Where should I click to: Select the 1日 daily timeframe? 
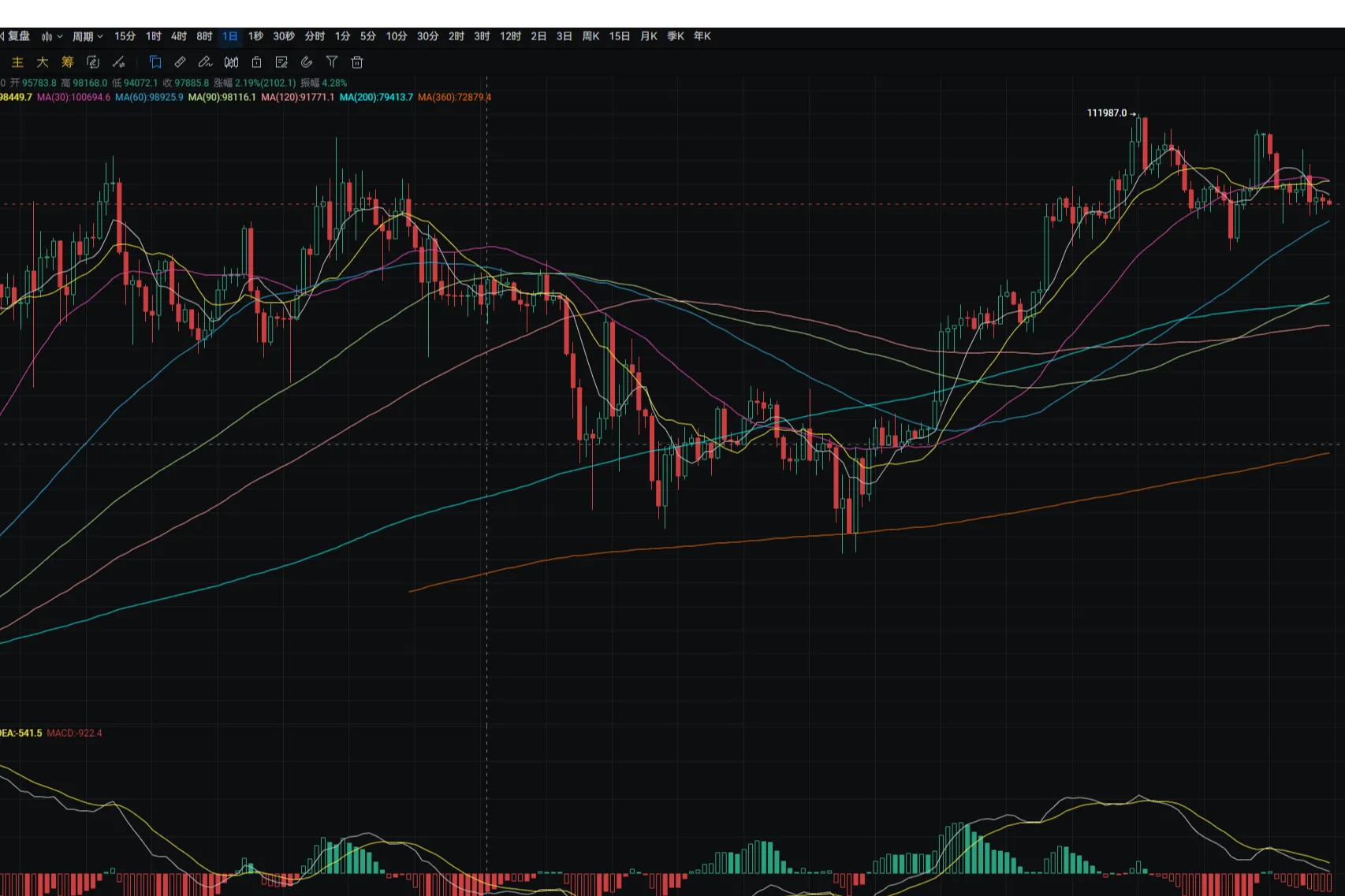click(x=229, y=36)
